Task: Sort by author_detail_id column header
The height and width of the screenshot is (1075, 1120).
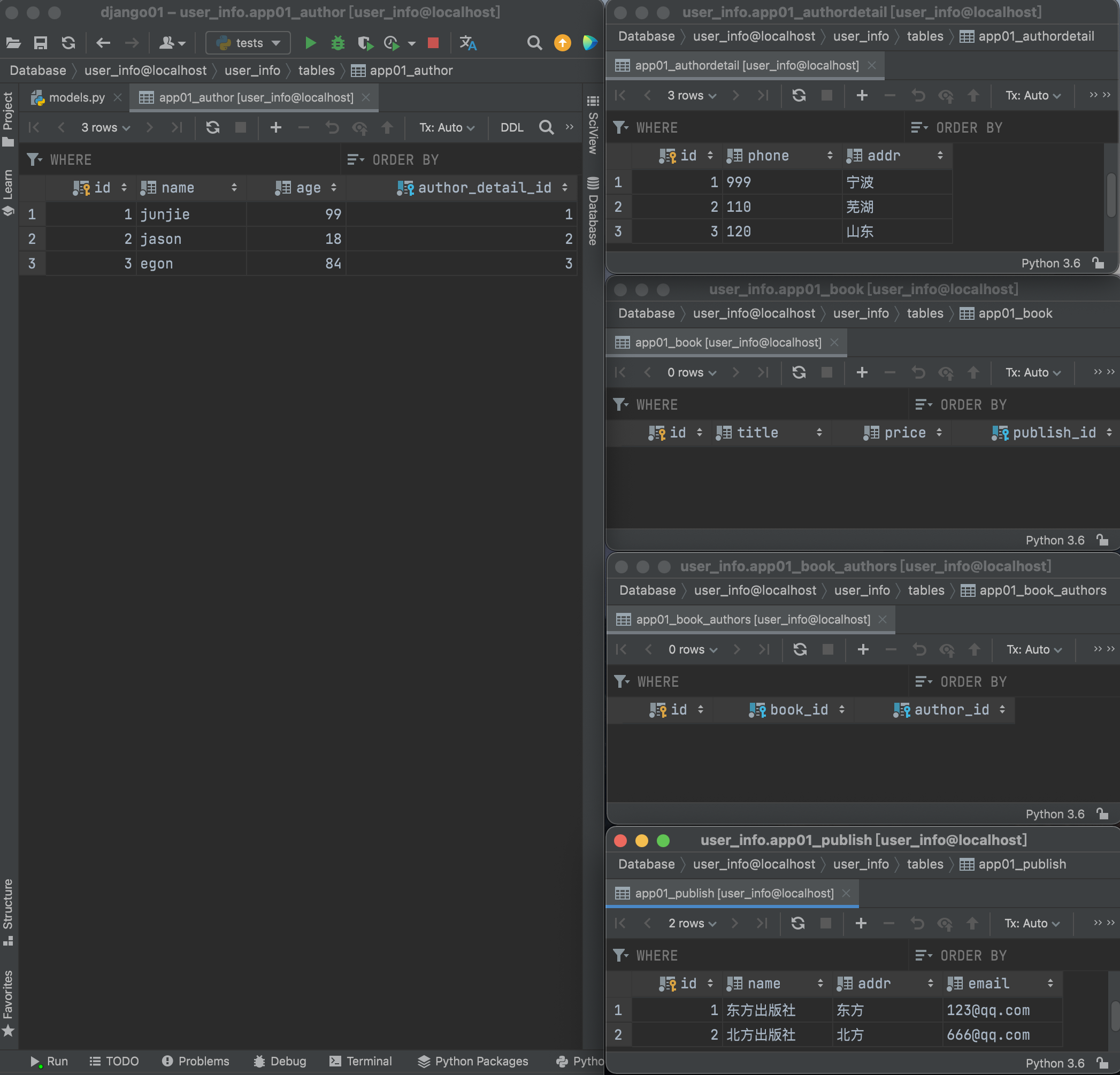Action: [484, 188]
